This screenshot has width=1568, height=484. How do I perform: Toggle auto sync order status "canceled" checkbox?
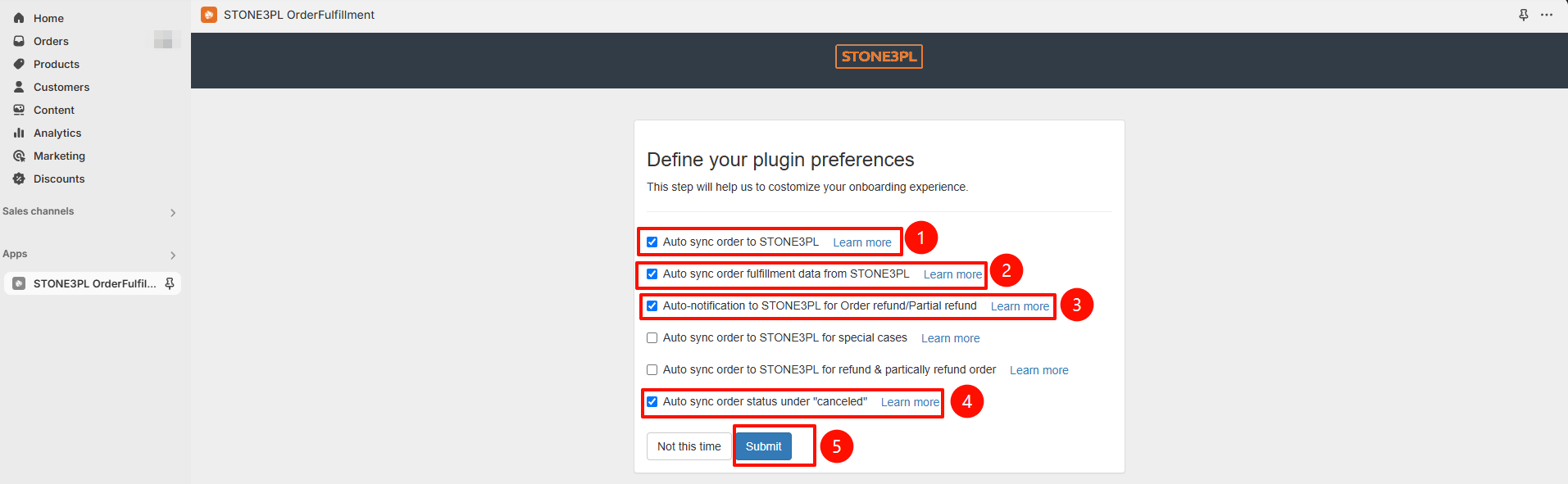tap(652, 402)
